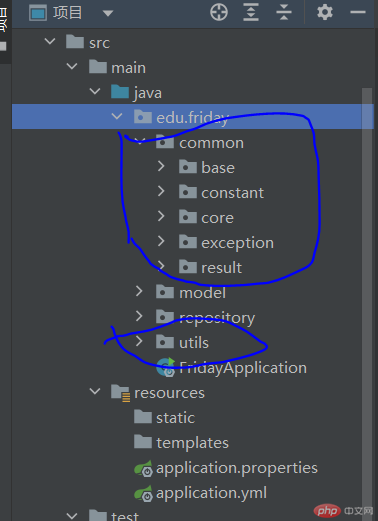378x521 pixels.
Task: Collapse the src folder
Action: point(50,41)
